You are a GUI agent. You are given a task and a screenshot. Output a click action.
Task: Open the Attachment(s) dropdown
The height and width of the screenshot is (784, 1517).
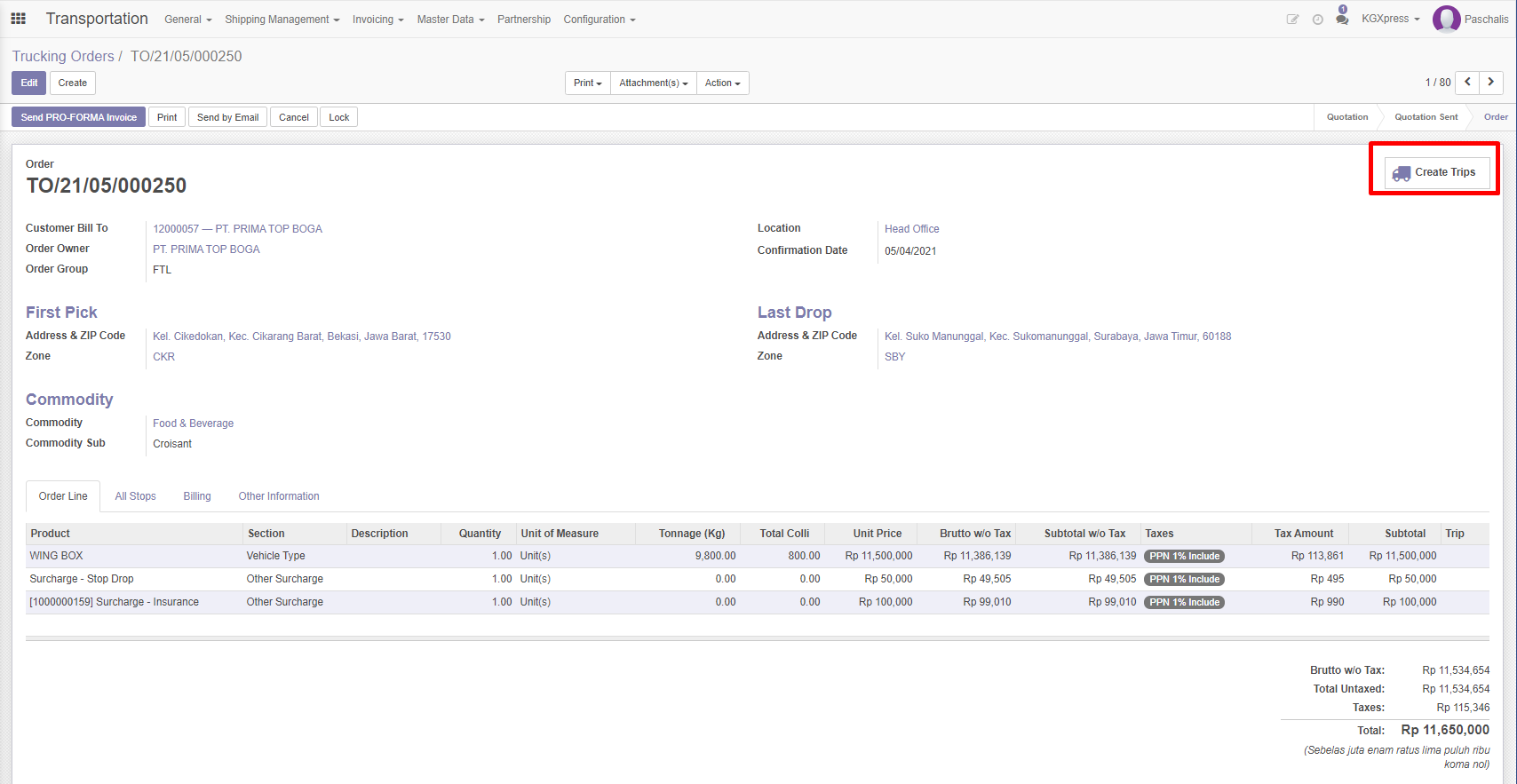[x=654, y=83]
